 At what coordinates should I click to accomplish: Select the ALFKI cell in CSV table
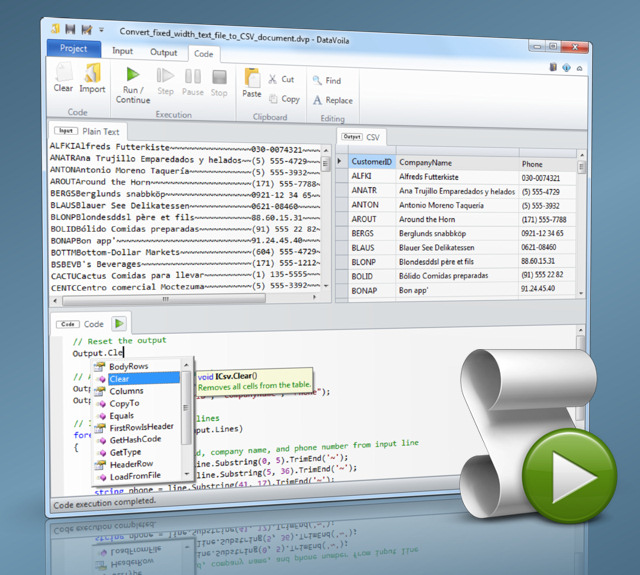click(x=371, y=176)
